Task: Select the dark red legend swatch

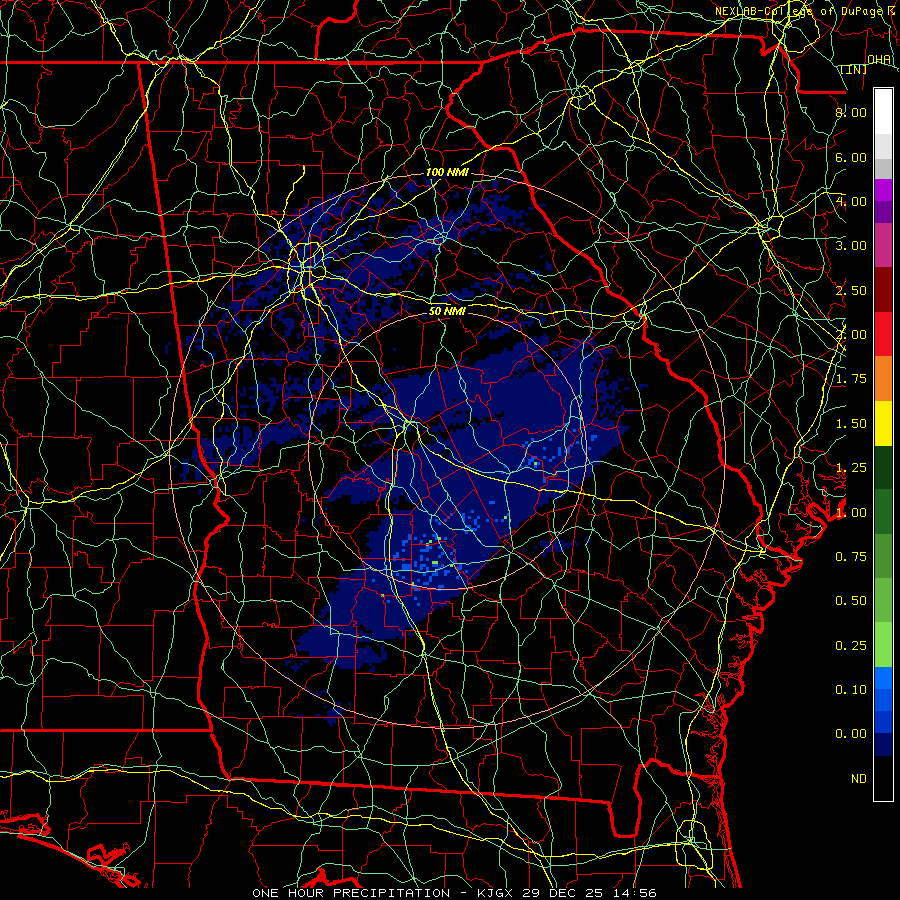Action: point(883,290)
